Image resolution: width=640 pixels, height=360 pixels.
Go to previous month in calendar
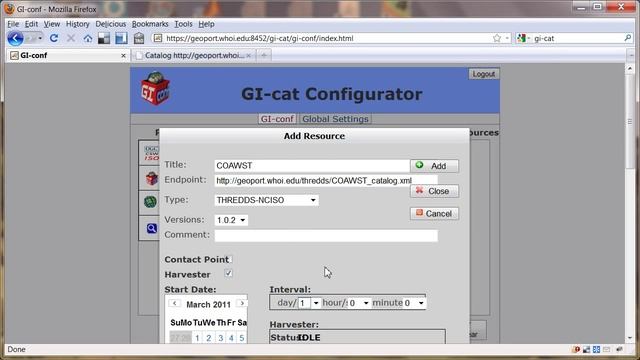tap(175, 303)
